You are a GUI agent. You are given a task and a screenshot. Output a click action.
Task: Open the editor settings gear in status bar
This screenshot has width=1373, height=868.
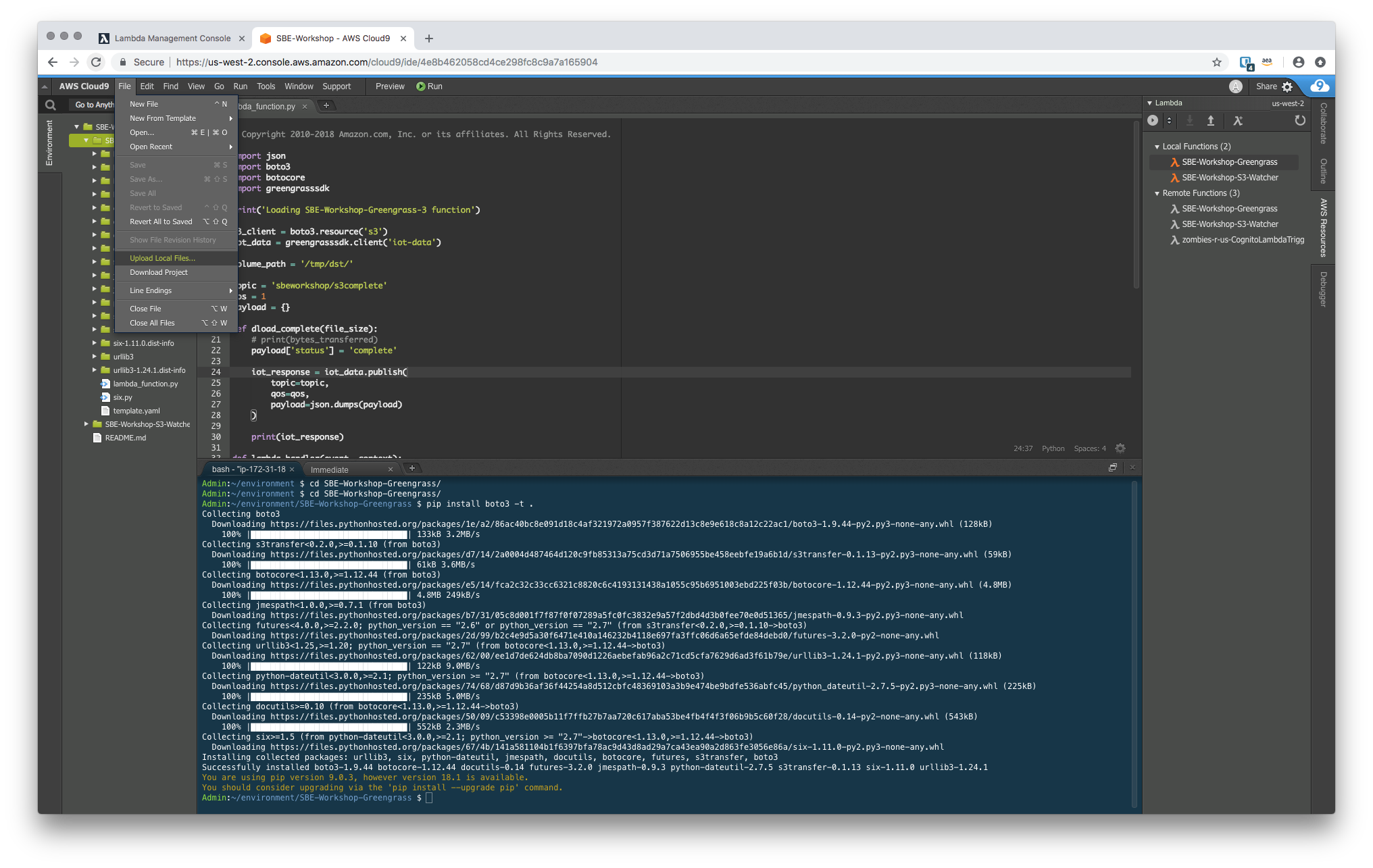tap(1120, 448)
